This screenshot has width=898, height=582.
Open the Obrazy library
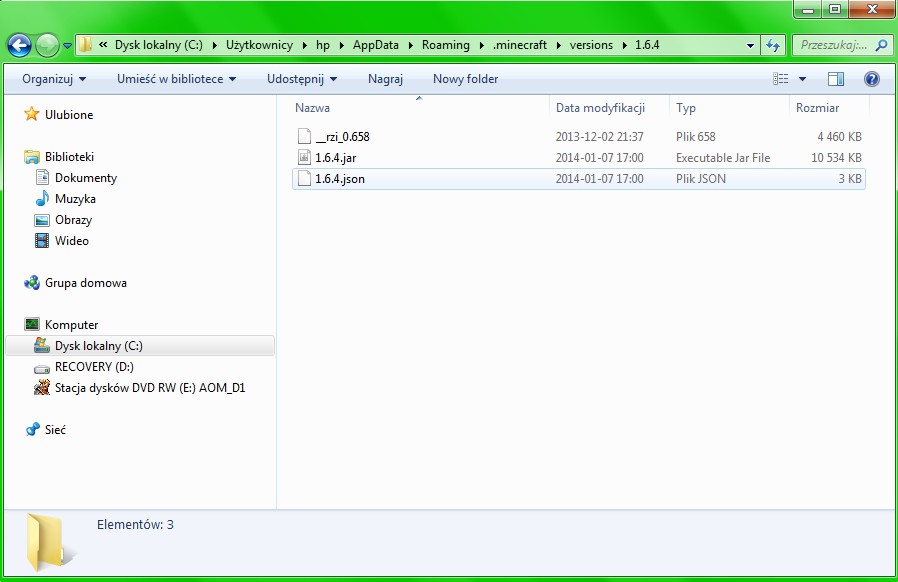click(x=73, y=220)
